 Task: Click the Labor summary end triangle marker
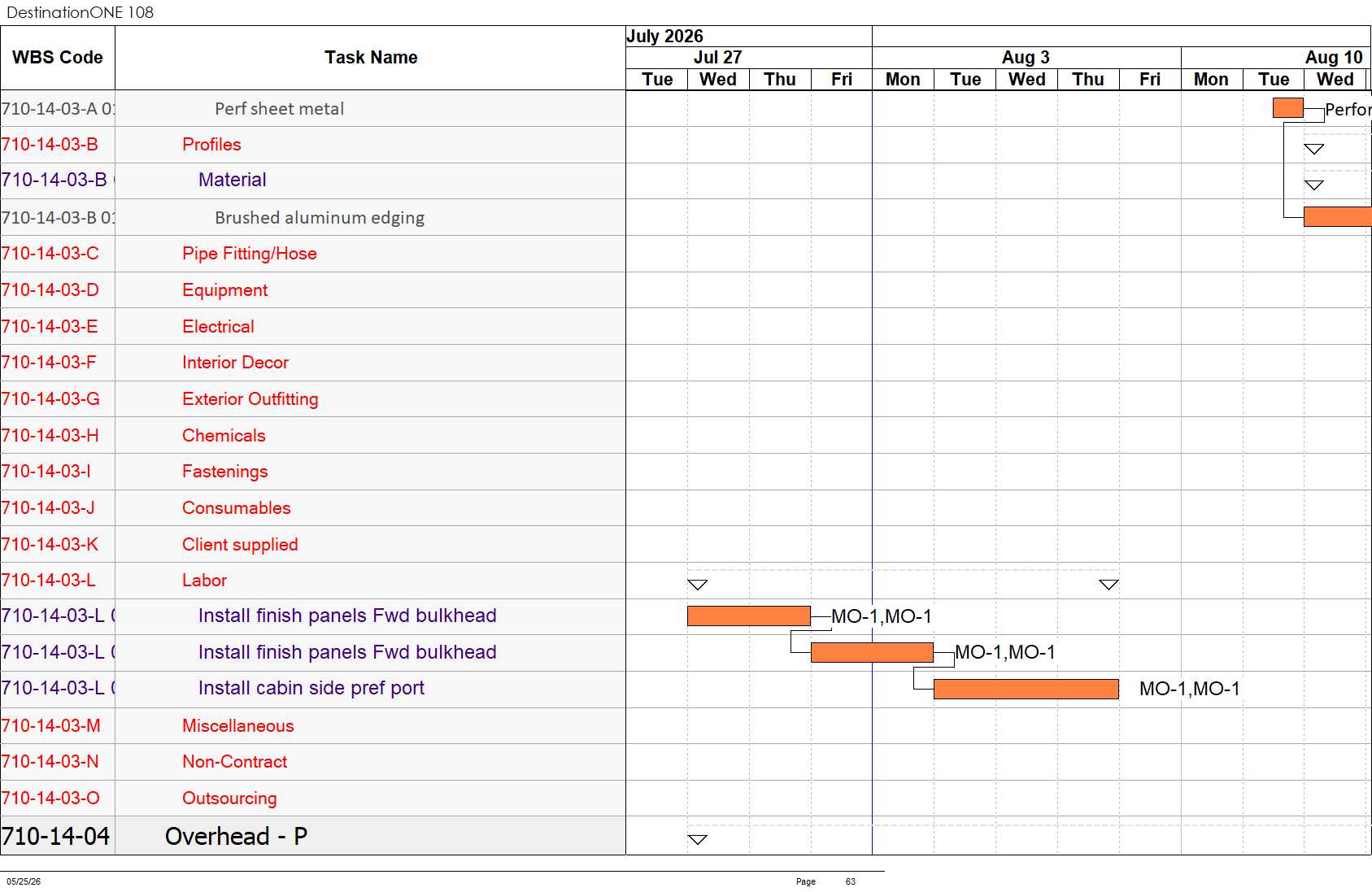click(1108, 585)
